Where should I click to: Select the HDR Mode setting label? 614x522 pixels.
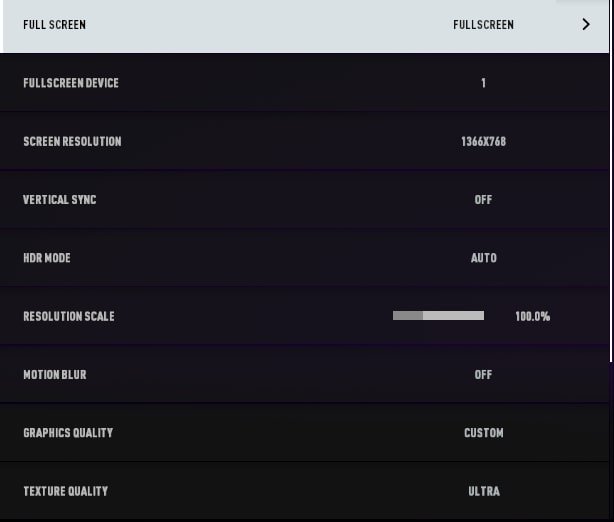pos(47,258)
